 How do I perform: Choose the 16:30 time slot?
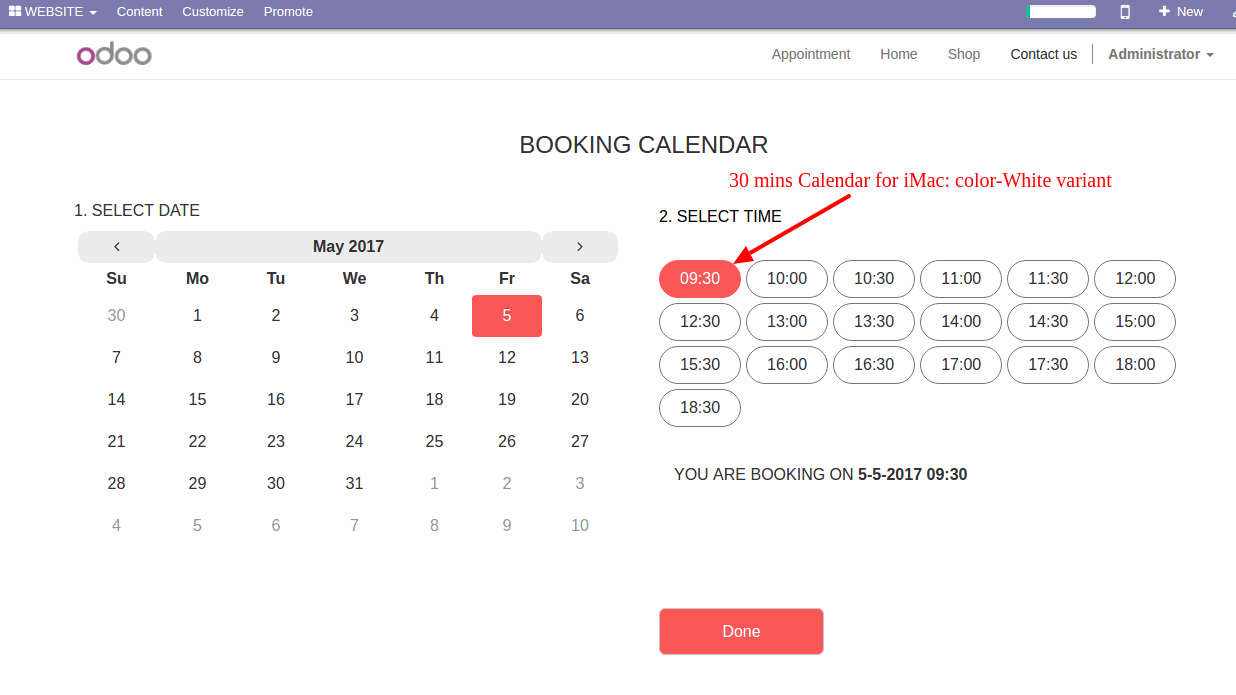click(x=874, y=364)
